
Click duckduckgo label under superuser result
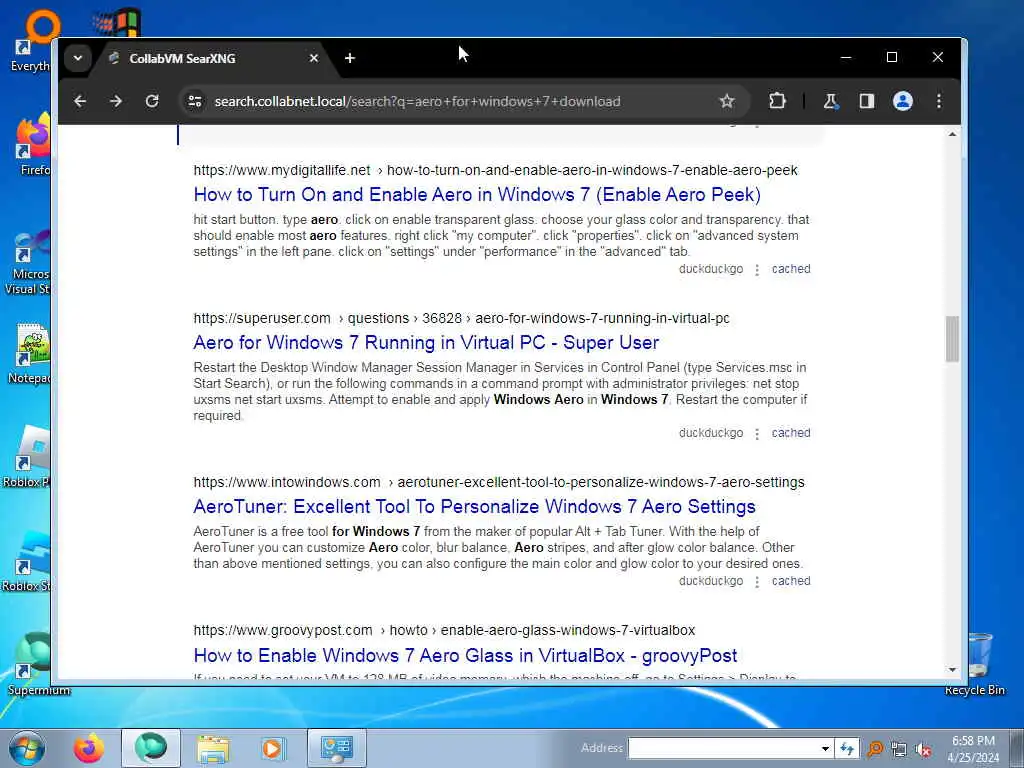click(x=711, y=433)
